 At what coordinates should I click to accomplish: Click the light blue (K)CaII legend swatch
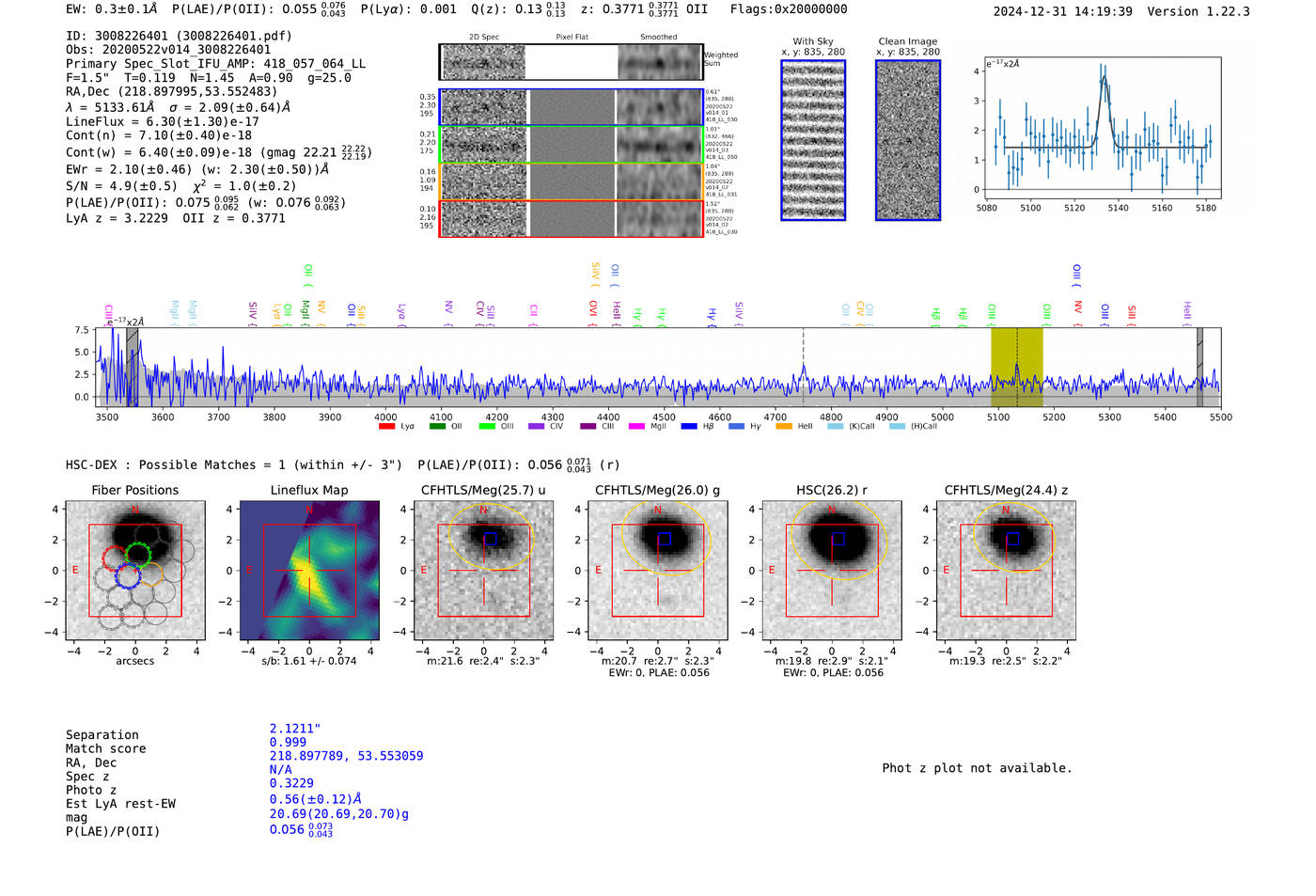(x=835, y=427)
